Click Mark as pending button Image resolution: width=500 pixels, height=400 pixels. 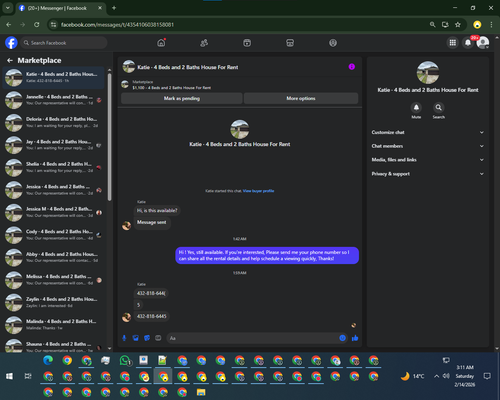(x=182, y=98)
